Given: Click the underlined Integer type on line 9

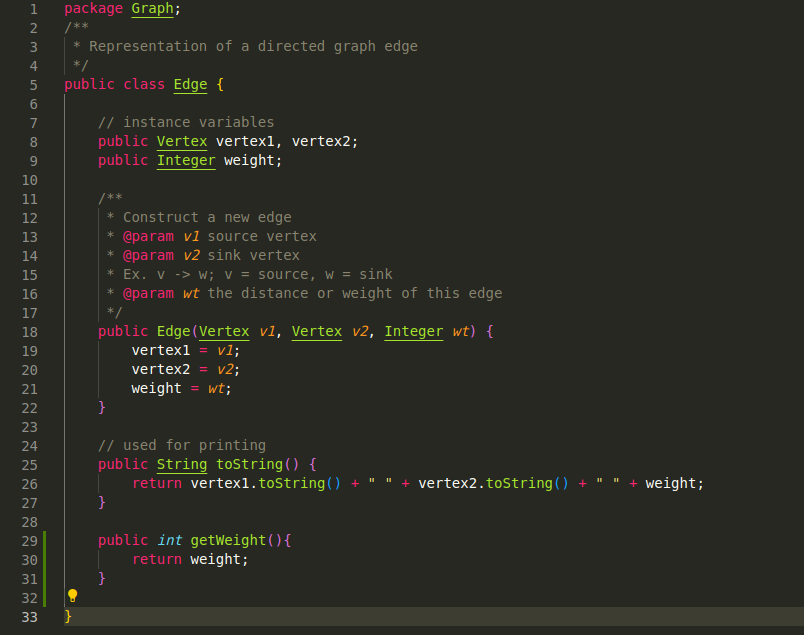Looking at the screenshot, I should (x=185, y=160).
